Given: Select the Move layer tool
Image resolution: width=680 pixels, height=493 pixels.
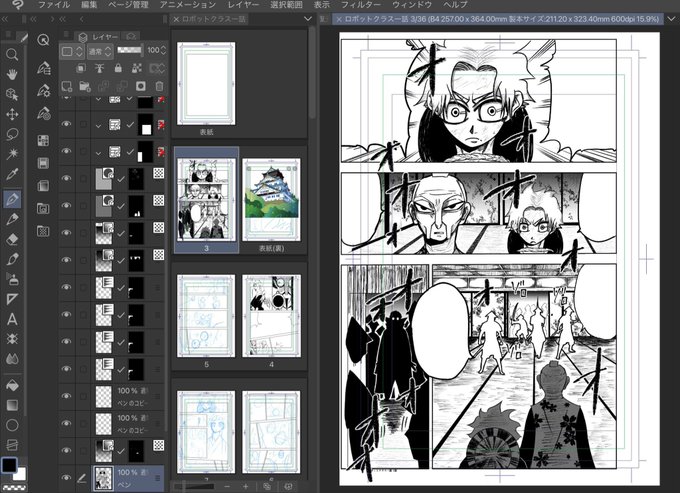Looking at the screenshot, I should click(x=12, y=114).
